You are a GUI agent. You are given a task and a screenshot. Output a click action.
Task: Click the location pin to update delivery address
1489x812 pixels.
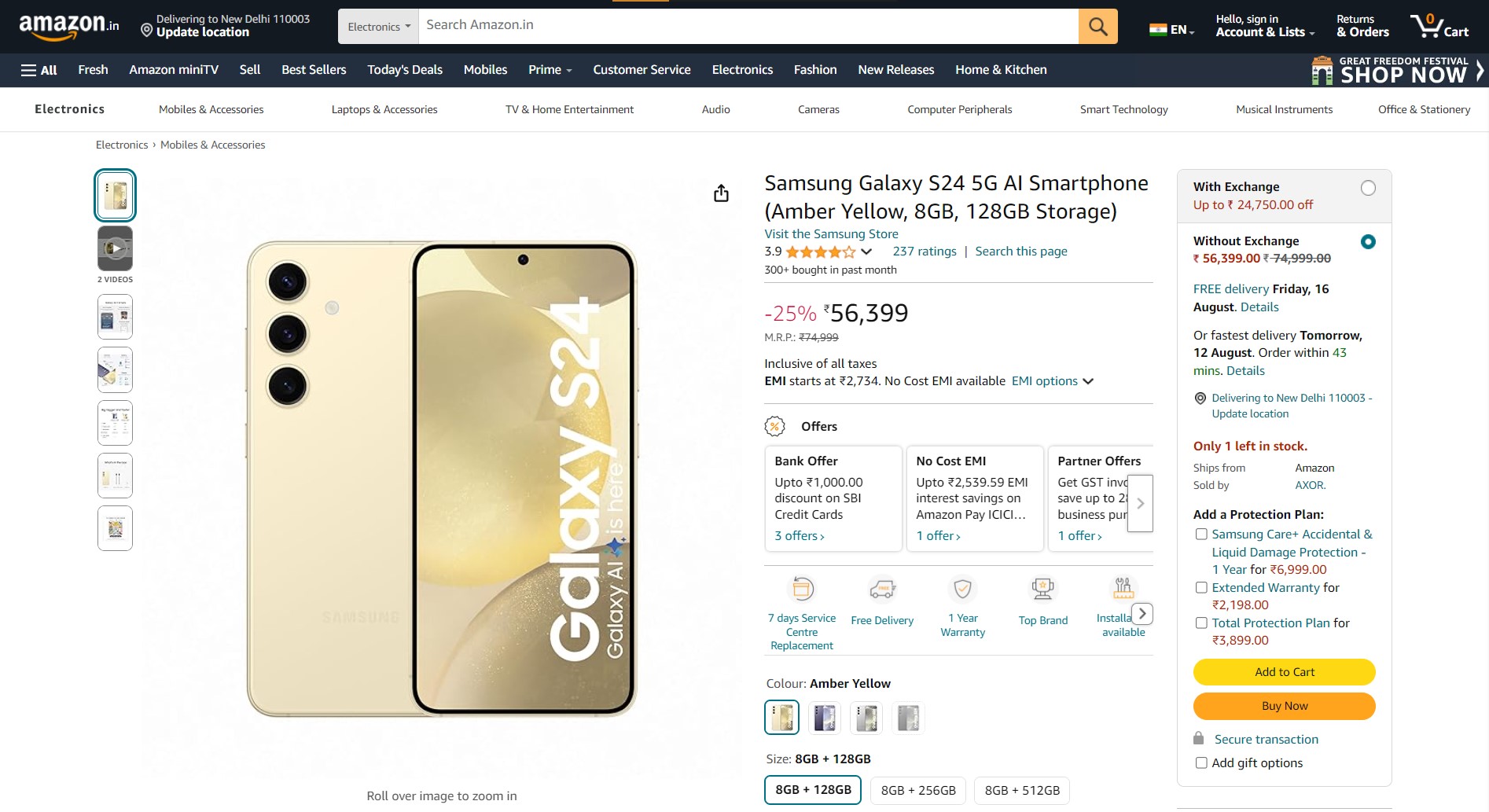[145, 31]
